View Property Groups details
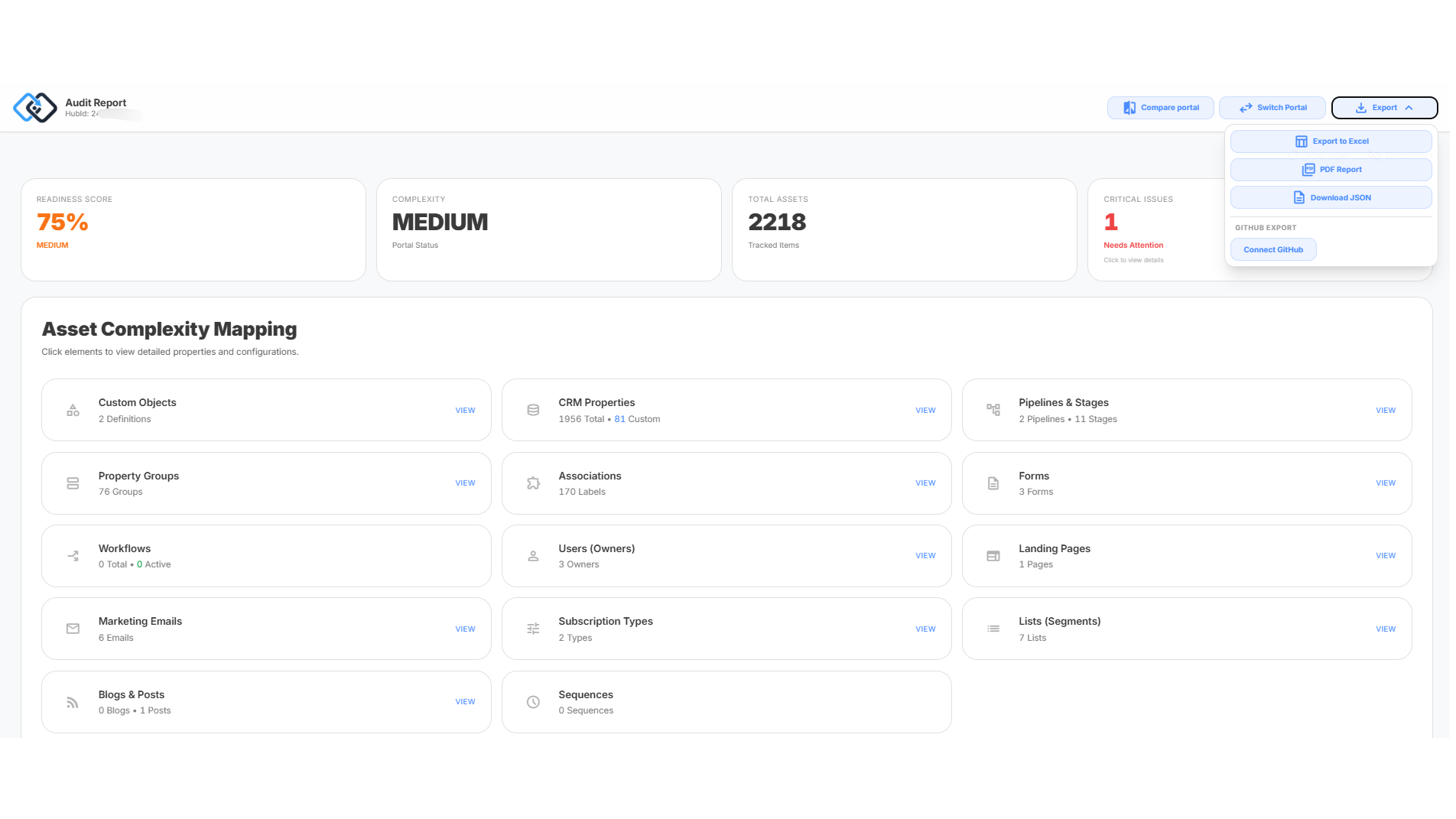The image size is (1456, 819). click(465, 483)
